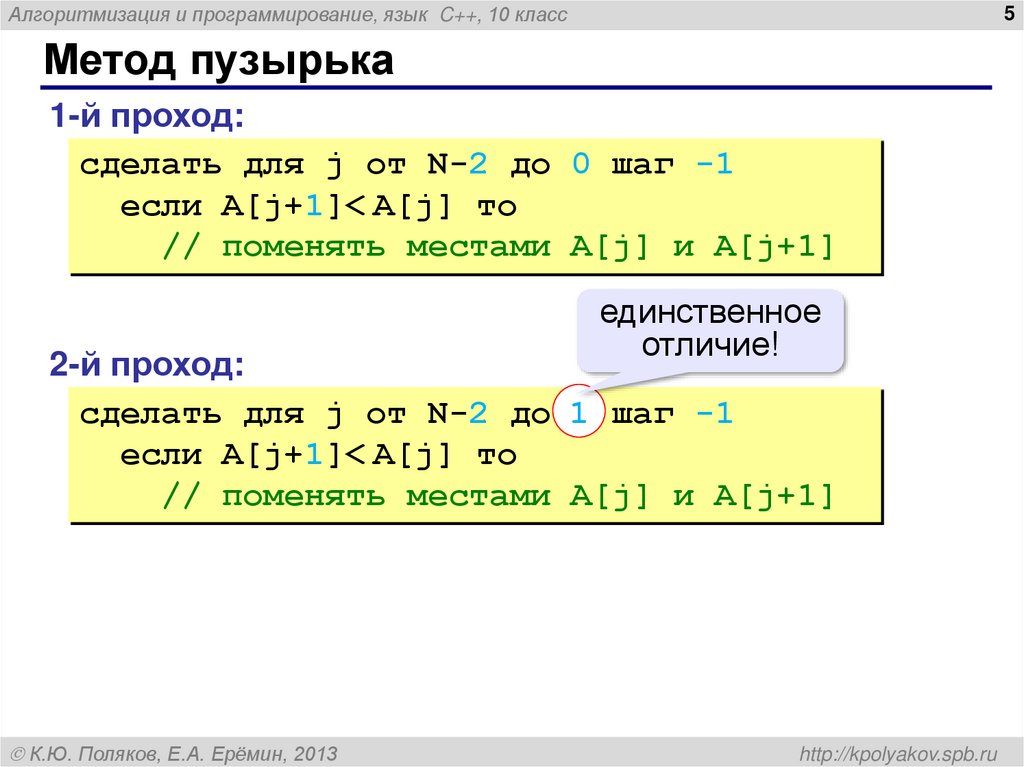Click the red-circled 1 in second code block
Screen dimensions: 1024x767
point(578,412)
